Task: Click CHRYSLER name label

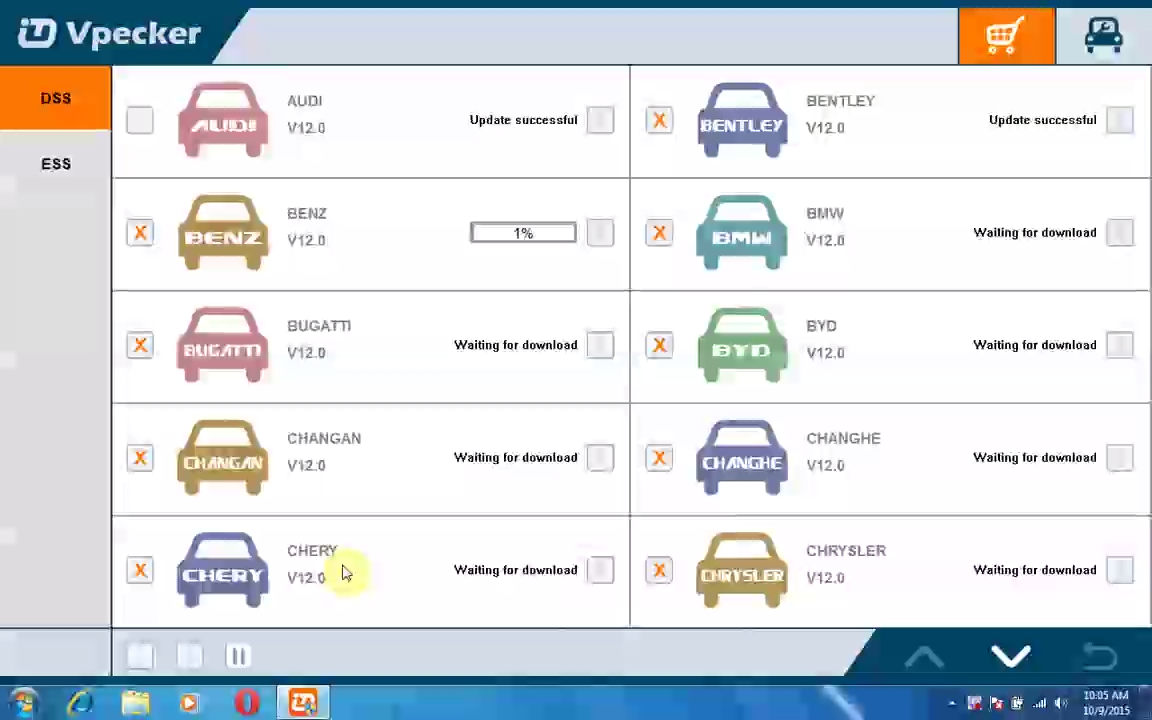Action: coord(846,550)
